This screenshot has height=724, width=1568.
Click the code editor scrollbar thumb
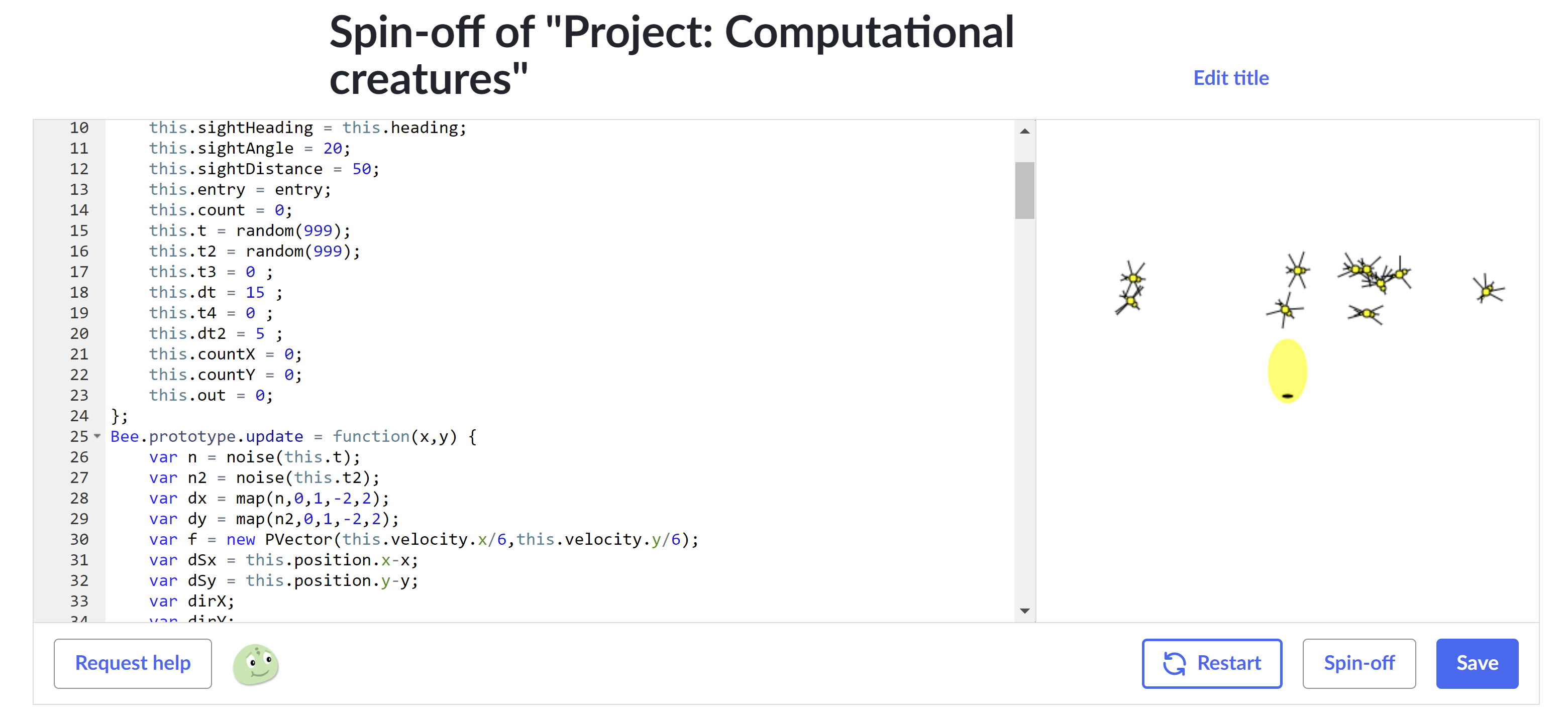[x=1024, y=190]
